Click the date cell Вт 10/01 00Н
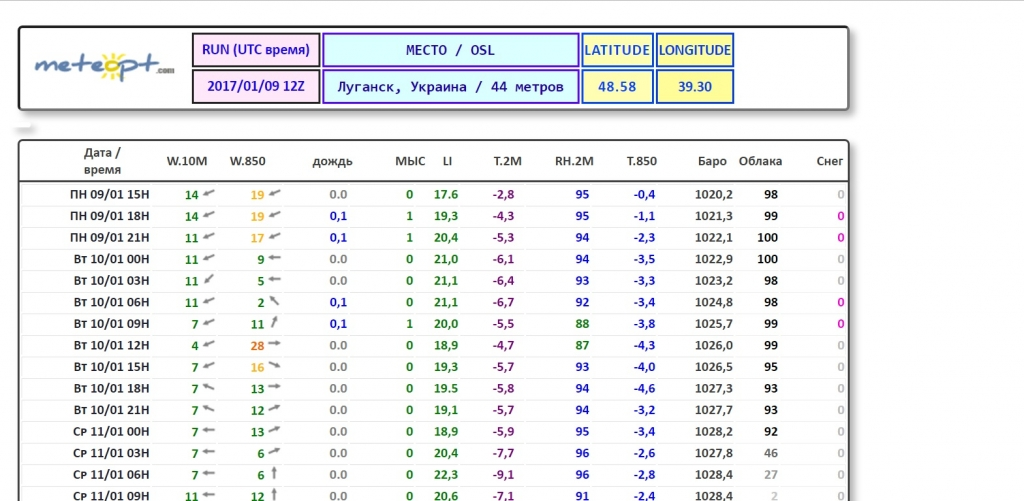The height and width of the screenshot is (501, 1024). 112,259
